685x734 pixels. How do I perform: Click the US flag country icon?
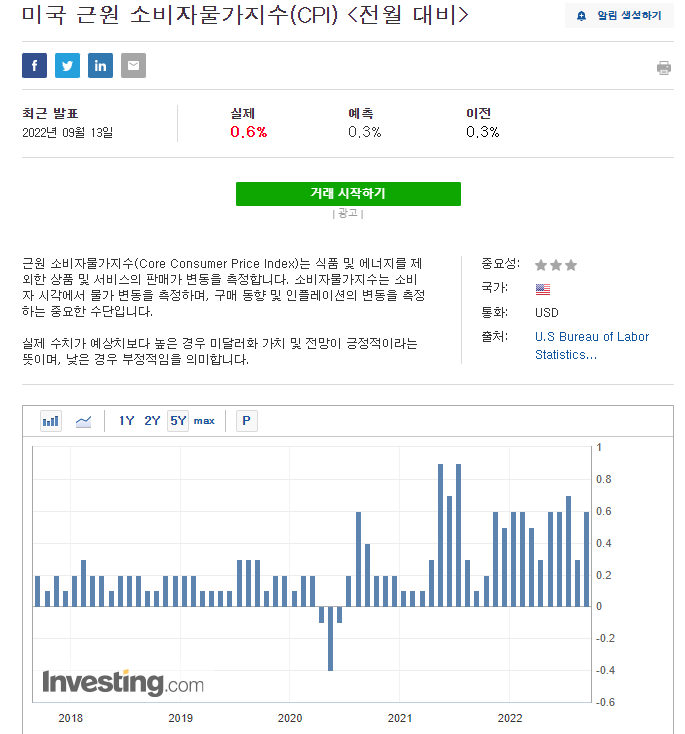[x=543, y=289]
